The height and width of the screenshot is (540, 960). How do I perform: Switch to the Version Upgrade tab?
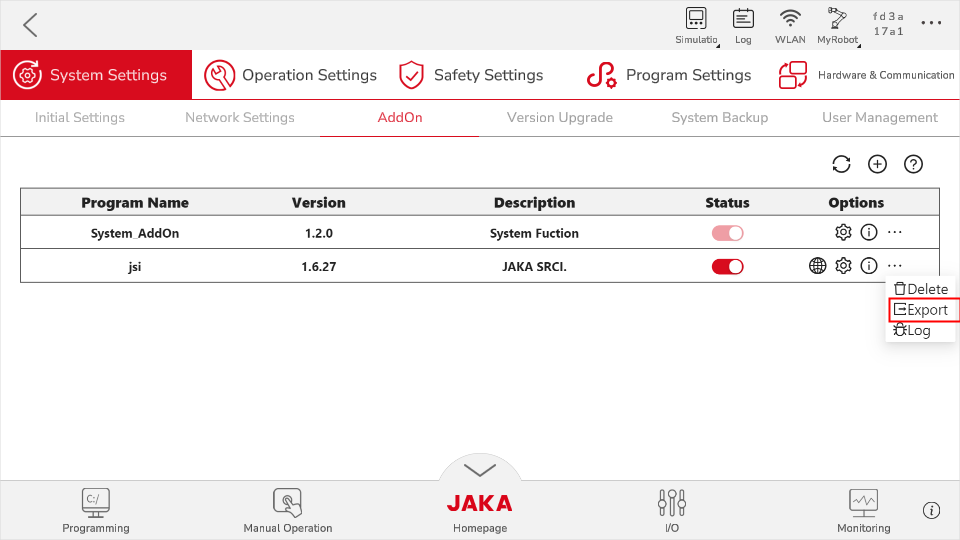pos(560,118)
